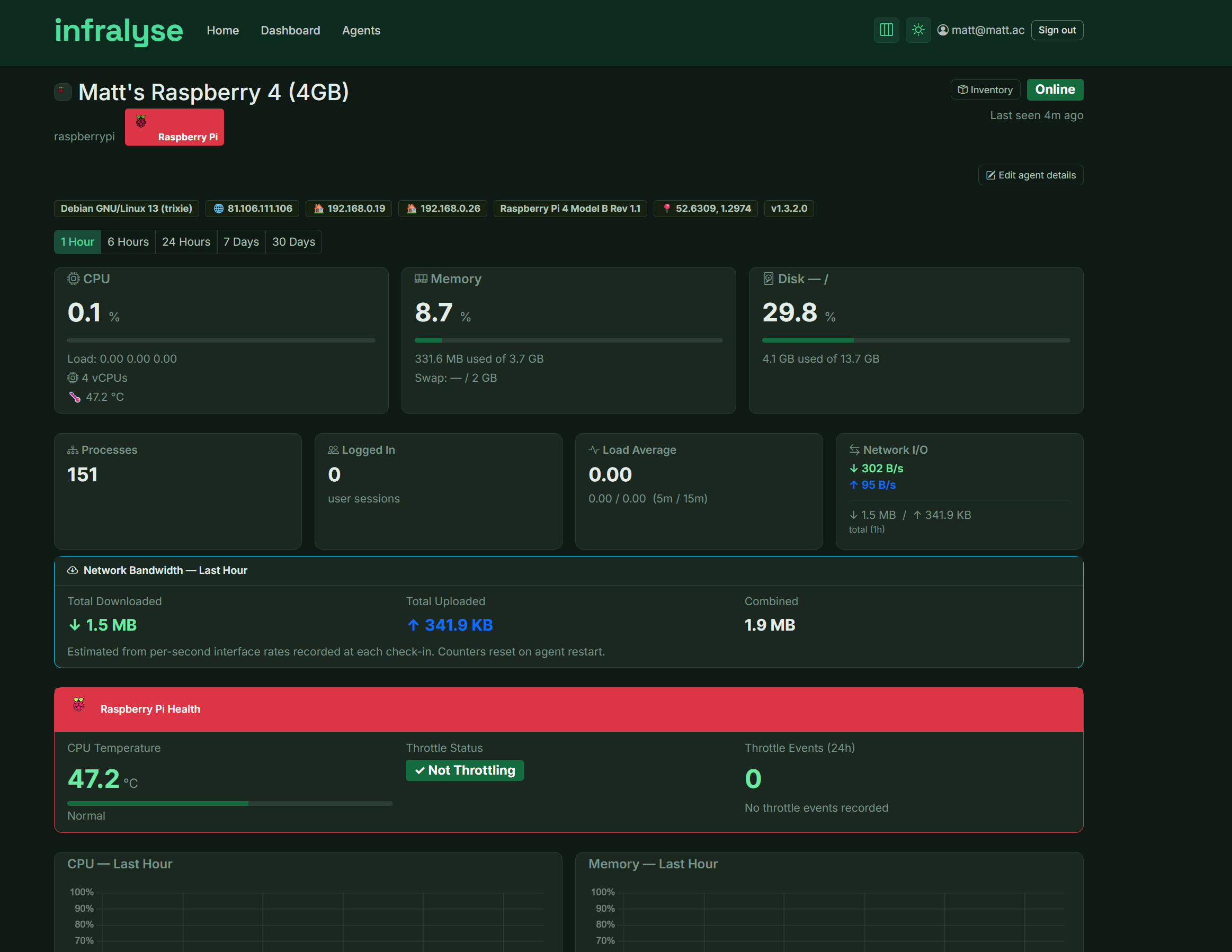
Task: Click the Memory usage progress bar
Action: (x=569, y=340)
